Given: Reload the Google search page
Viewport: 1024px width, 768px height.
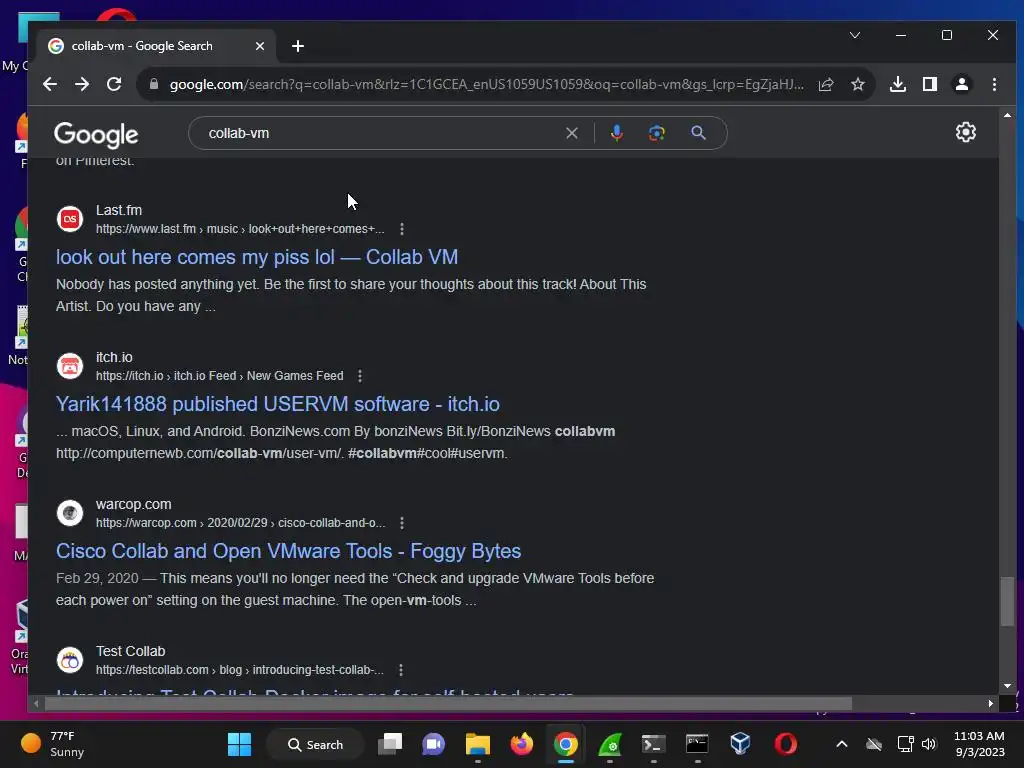Looking at the screenshot, I should (114, 84).
